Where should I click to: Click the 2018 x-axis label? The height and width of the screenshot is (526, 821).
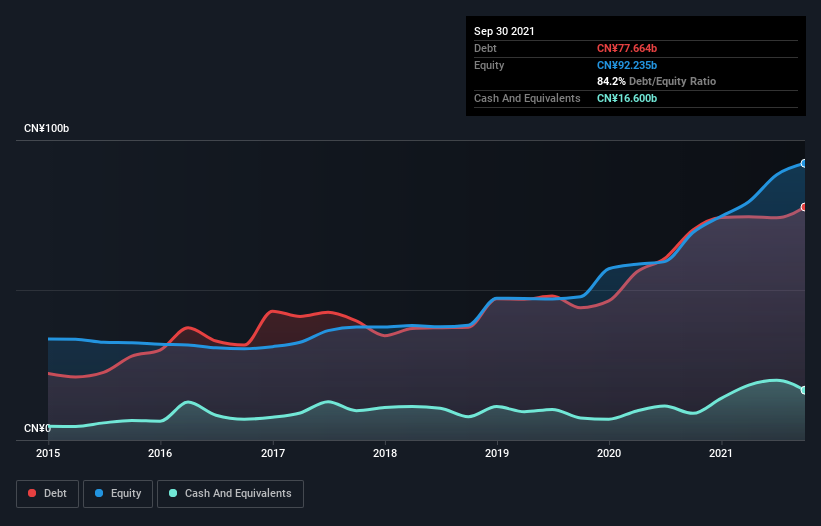pyautogui.click(x=385, y=453)
